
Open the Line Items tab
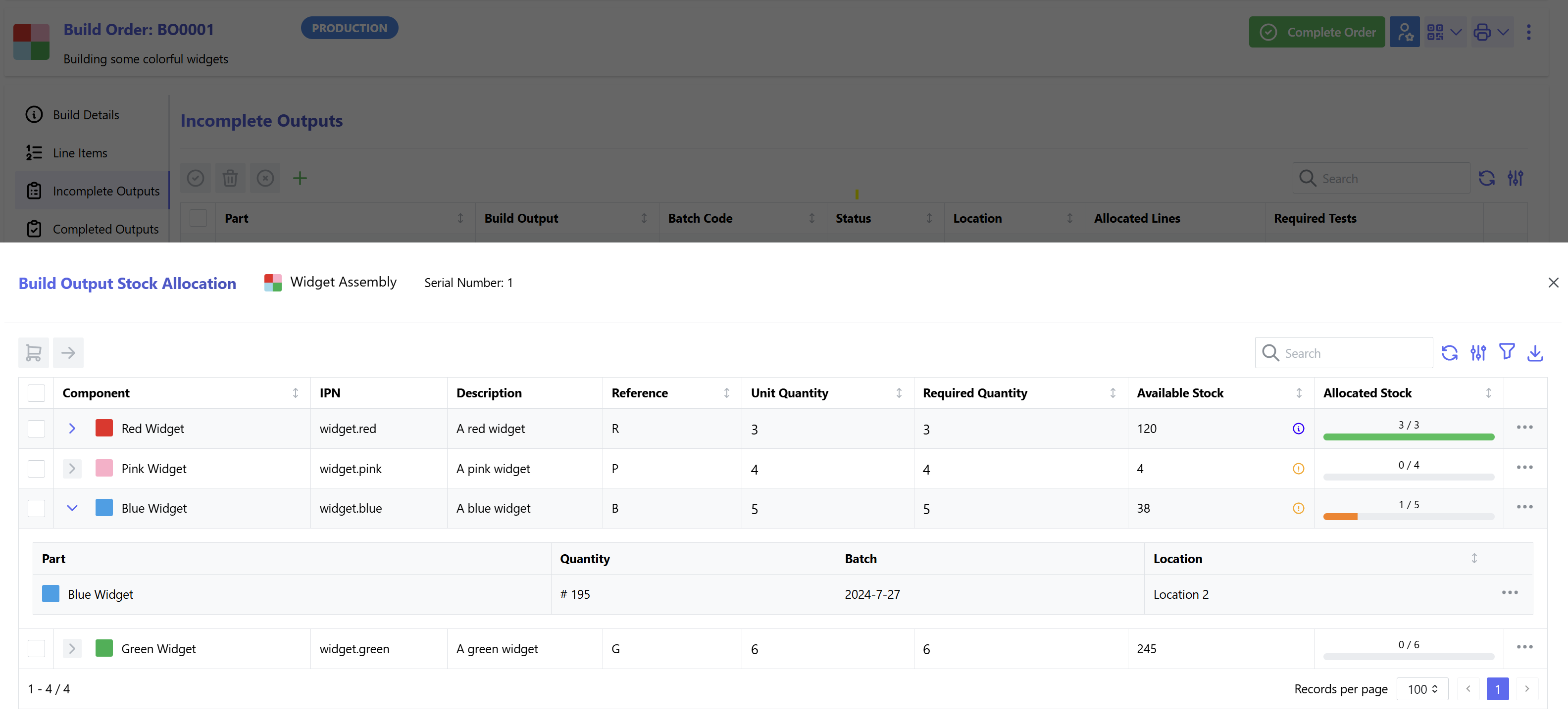79,152
